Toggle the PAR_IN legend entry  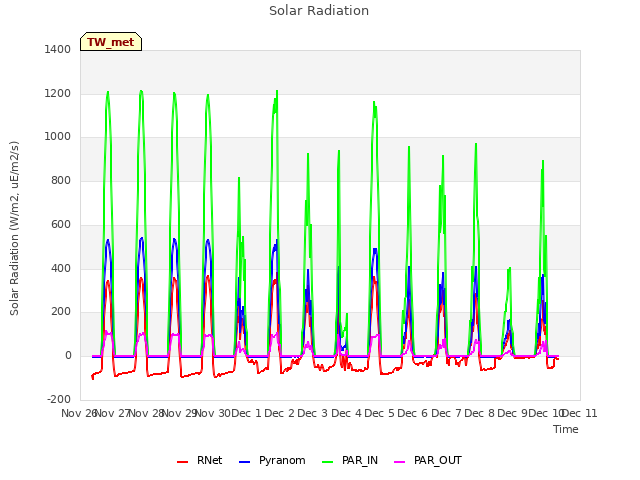(x=350, y=460)
